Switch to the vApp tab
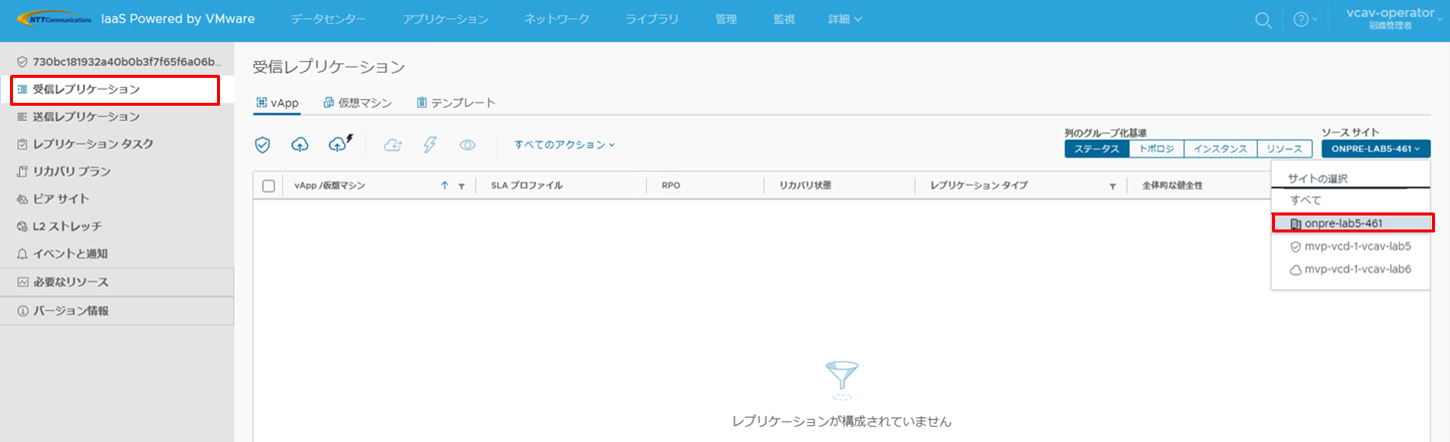This screenshot has height=442, width=1450. (x=277, y=102)
